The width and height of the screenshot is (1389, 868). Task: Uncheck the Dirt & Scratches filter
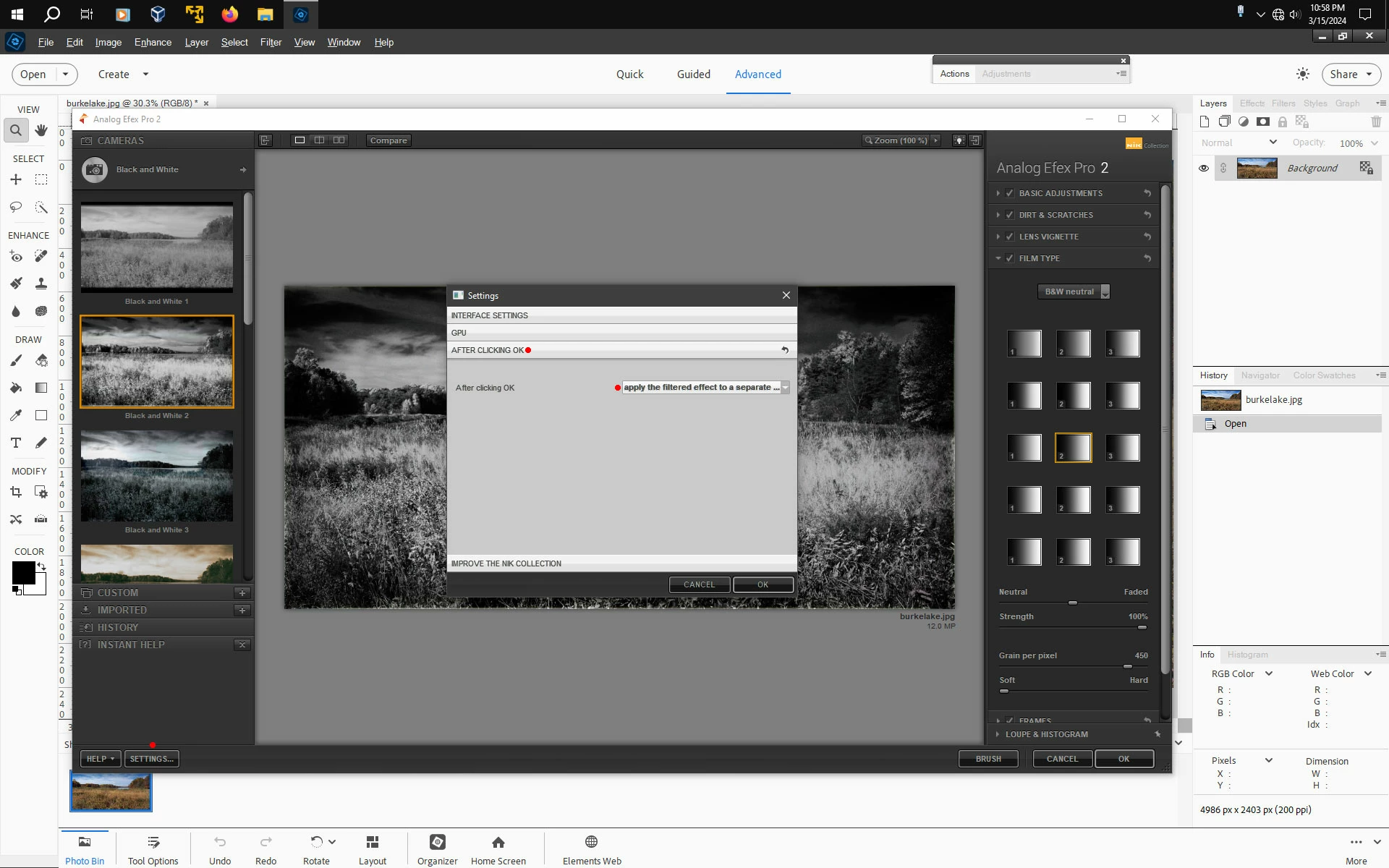[1010, 215]
